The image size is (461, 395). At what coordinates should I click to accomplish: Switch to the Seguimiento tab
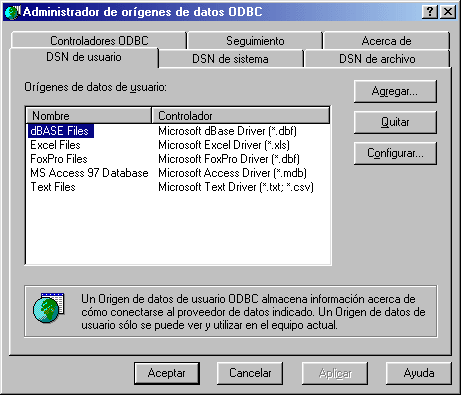255,40
